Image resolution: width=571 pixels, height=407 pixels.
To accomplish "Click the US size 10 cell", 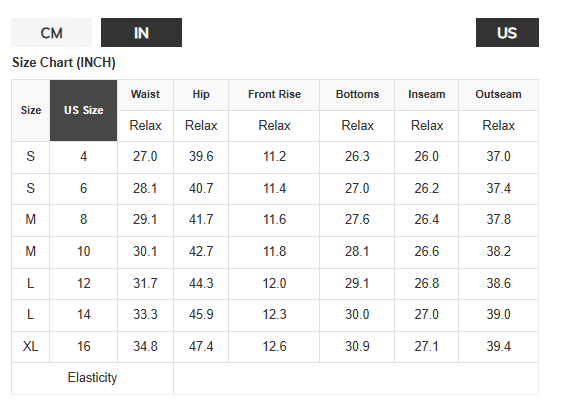I will [83, 252].
